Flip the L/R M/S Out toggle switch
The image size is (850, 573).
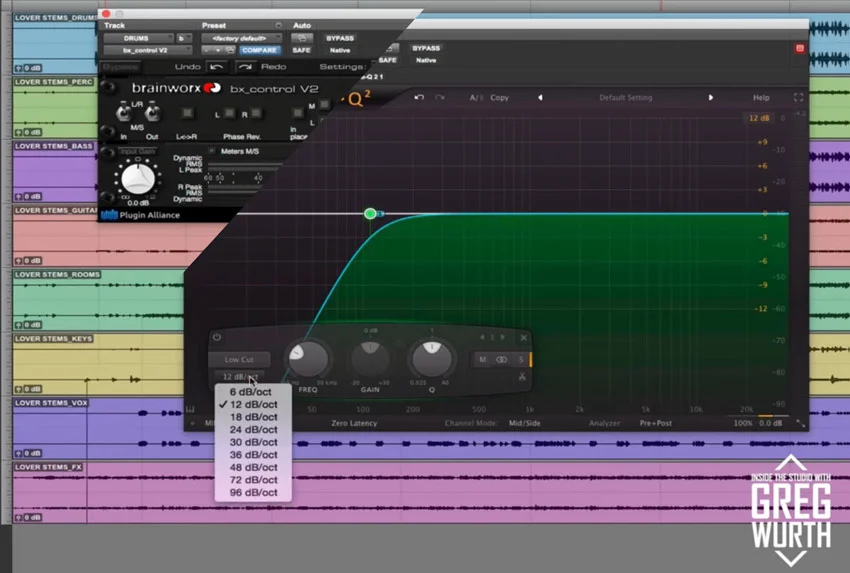(152, 113)
